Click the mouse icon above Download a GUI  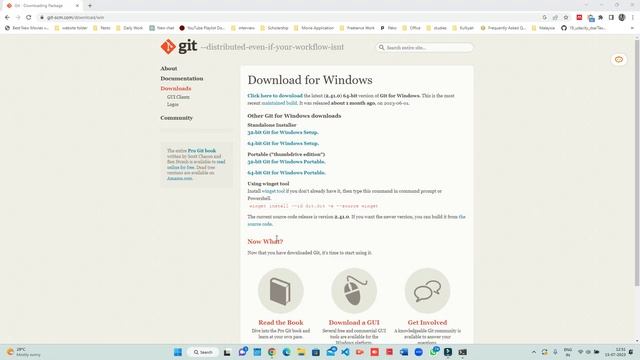(x=353, y=291)
